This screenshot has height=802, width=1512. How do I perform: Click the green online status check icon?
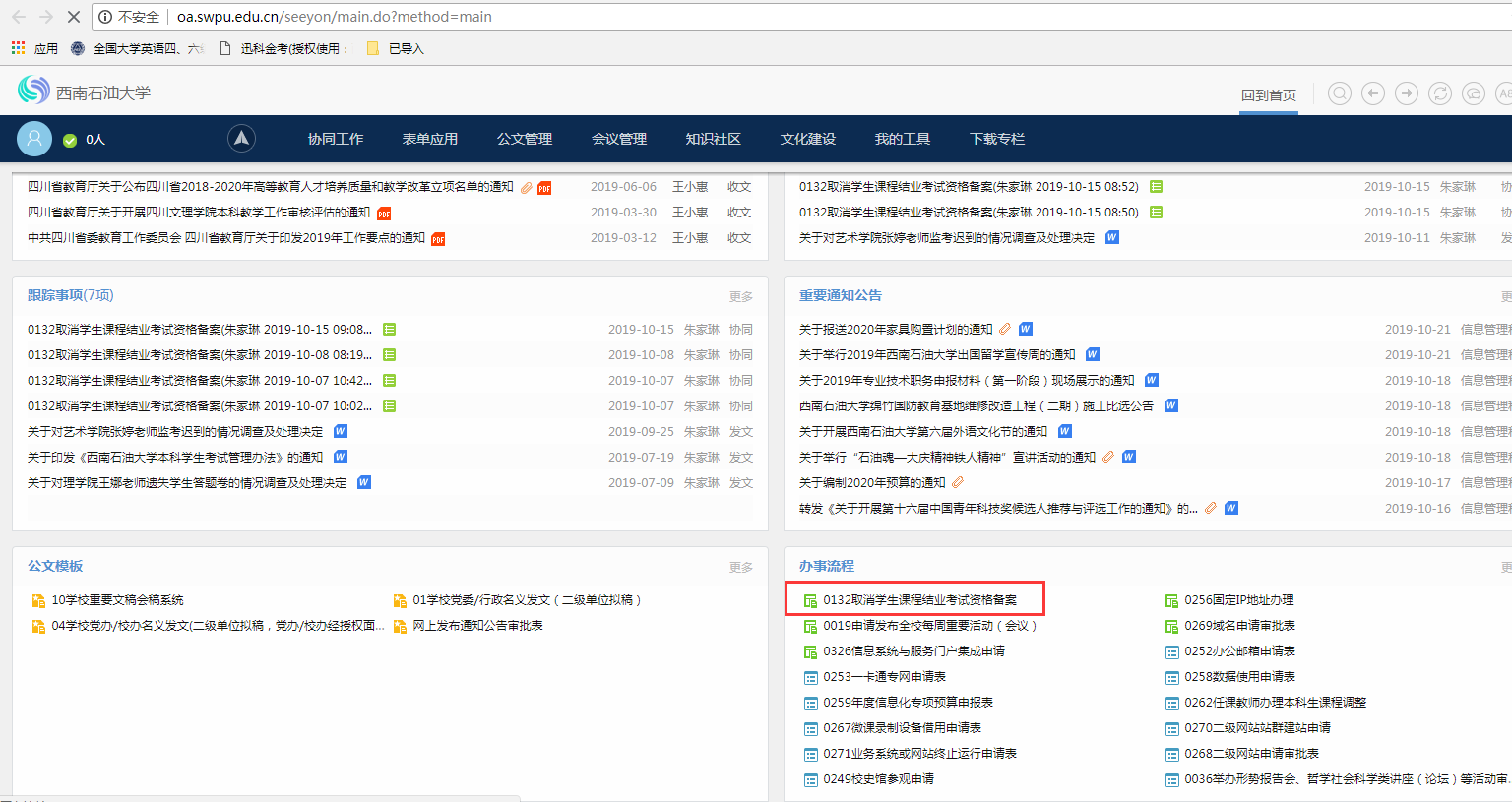(x=70, y=140)
